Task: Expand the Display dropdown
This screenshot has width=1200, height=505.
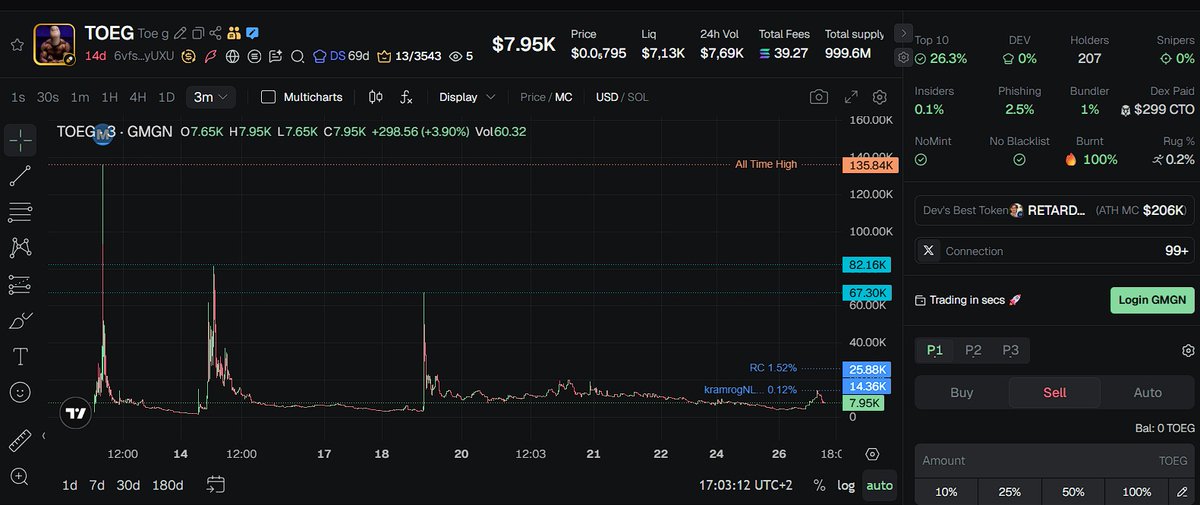Action: coord(467,97)
